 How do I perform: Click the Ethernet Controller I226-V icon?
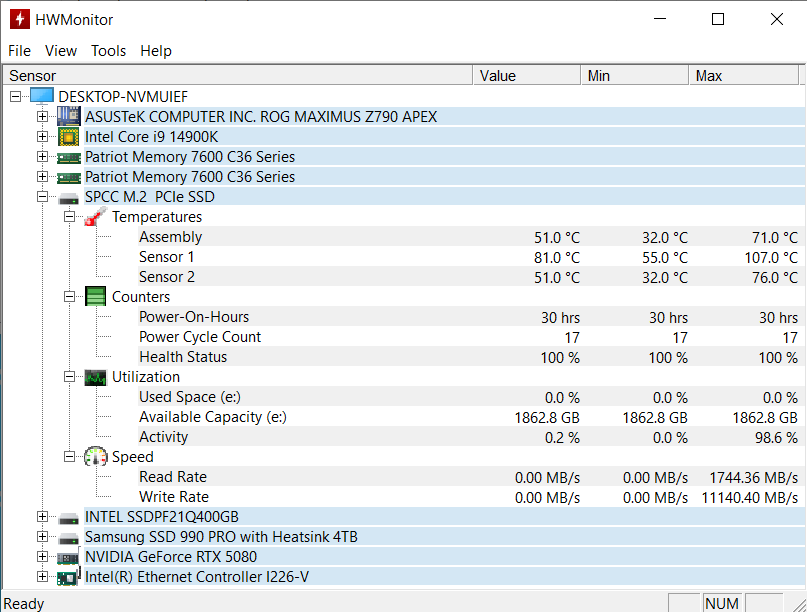click(68, 577)
